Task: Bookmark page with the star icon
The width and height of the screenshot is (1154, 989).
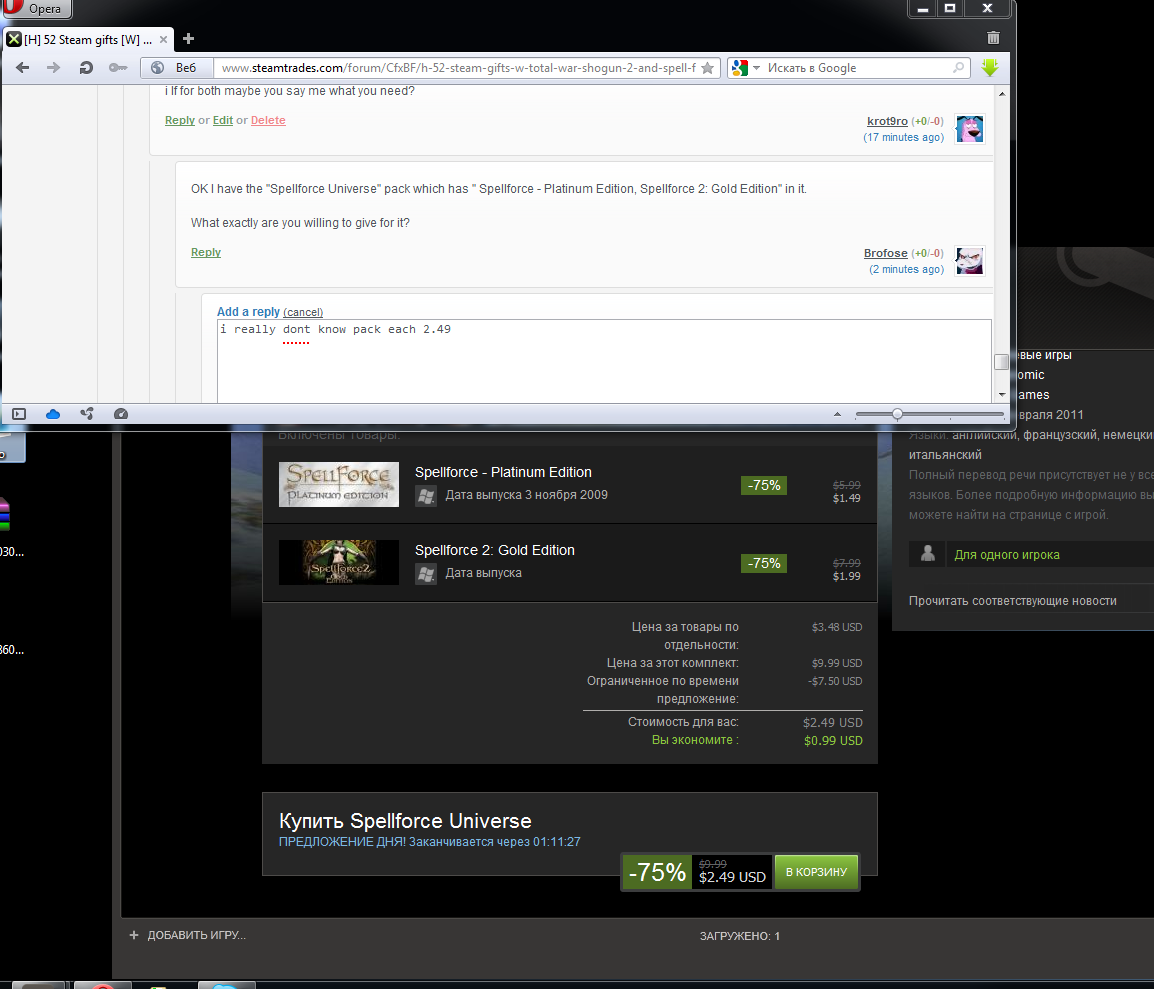Action: (707, 68)
